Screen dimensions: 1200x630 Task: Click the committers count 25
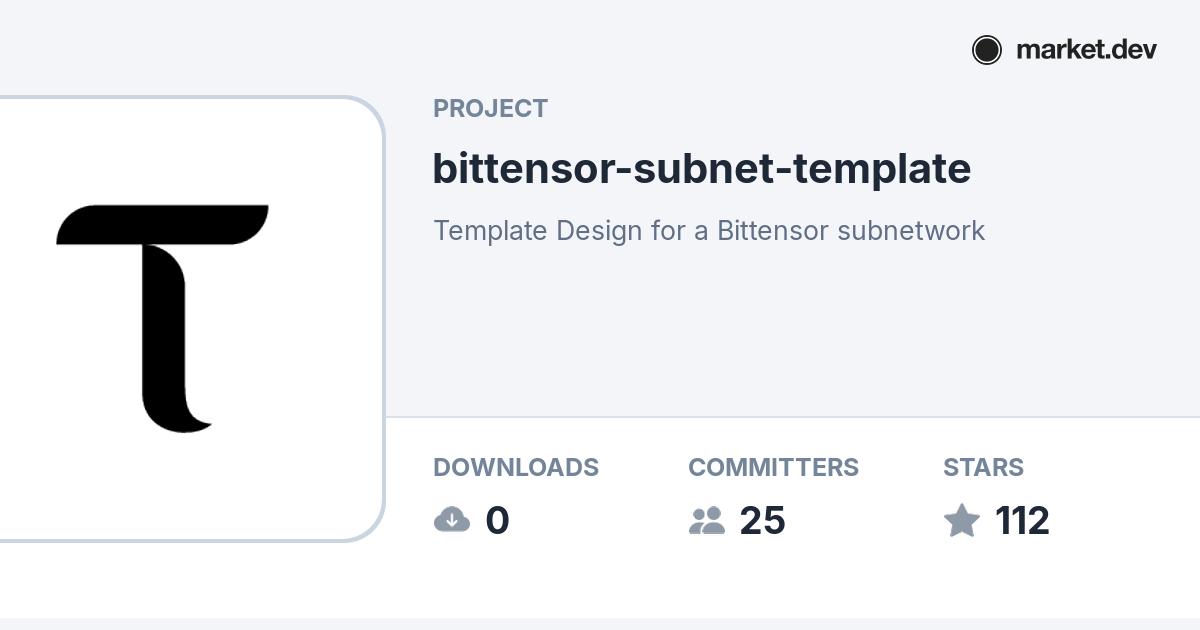click(x=762, y=521)
